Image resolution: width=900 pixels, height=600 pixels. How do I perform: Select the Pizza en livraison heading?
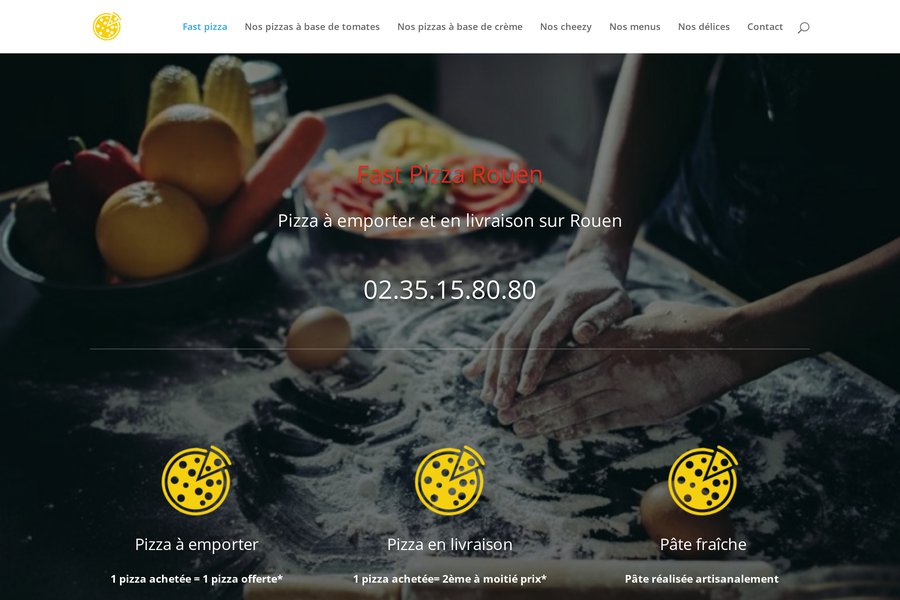[450, 544]
